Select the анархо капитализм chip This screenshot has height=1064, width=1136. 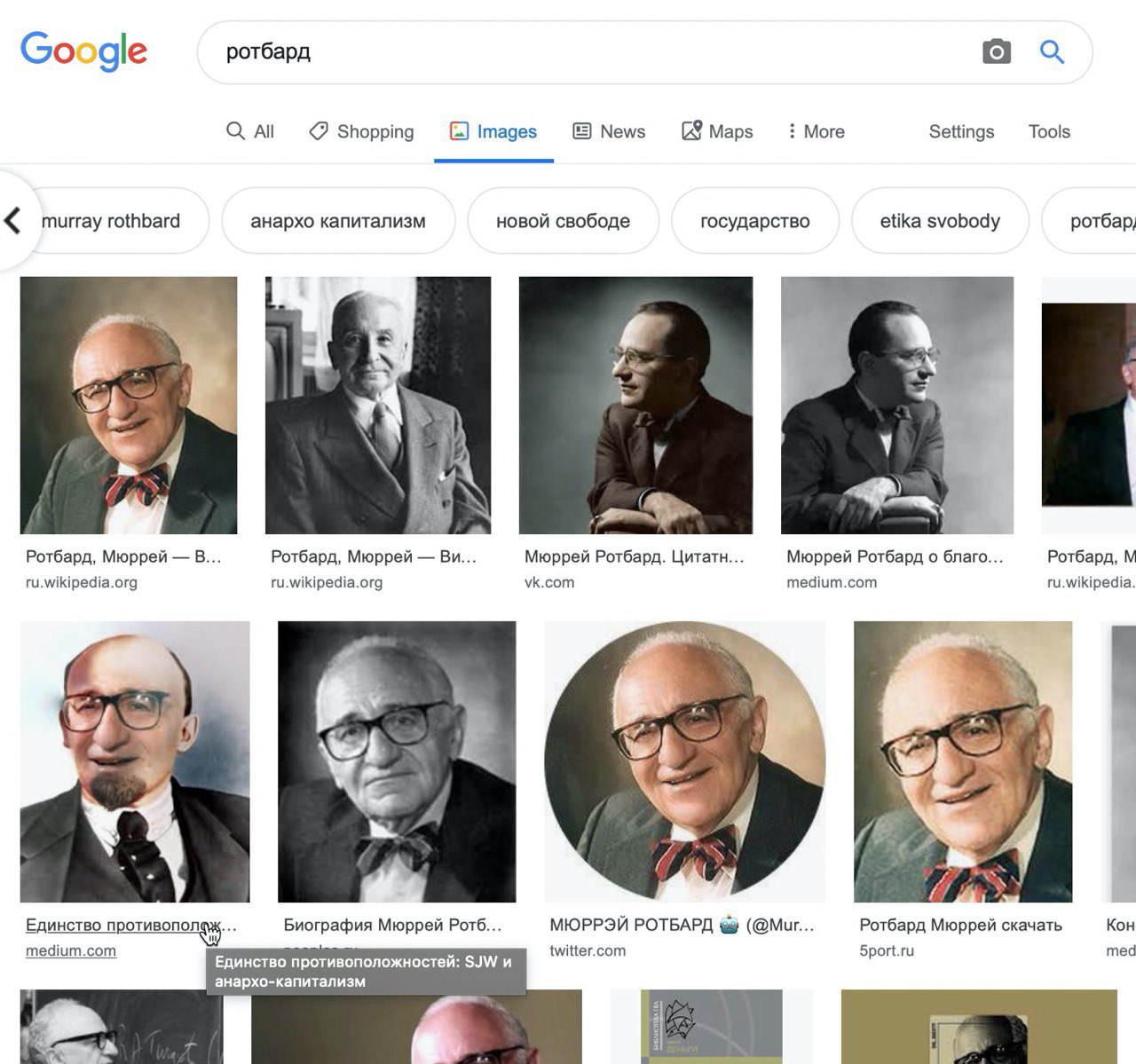[338, 221]
